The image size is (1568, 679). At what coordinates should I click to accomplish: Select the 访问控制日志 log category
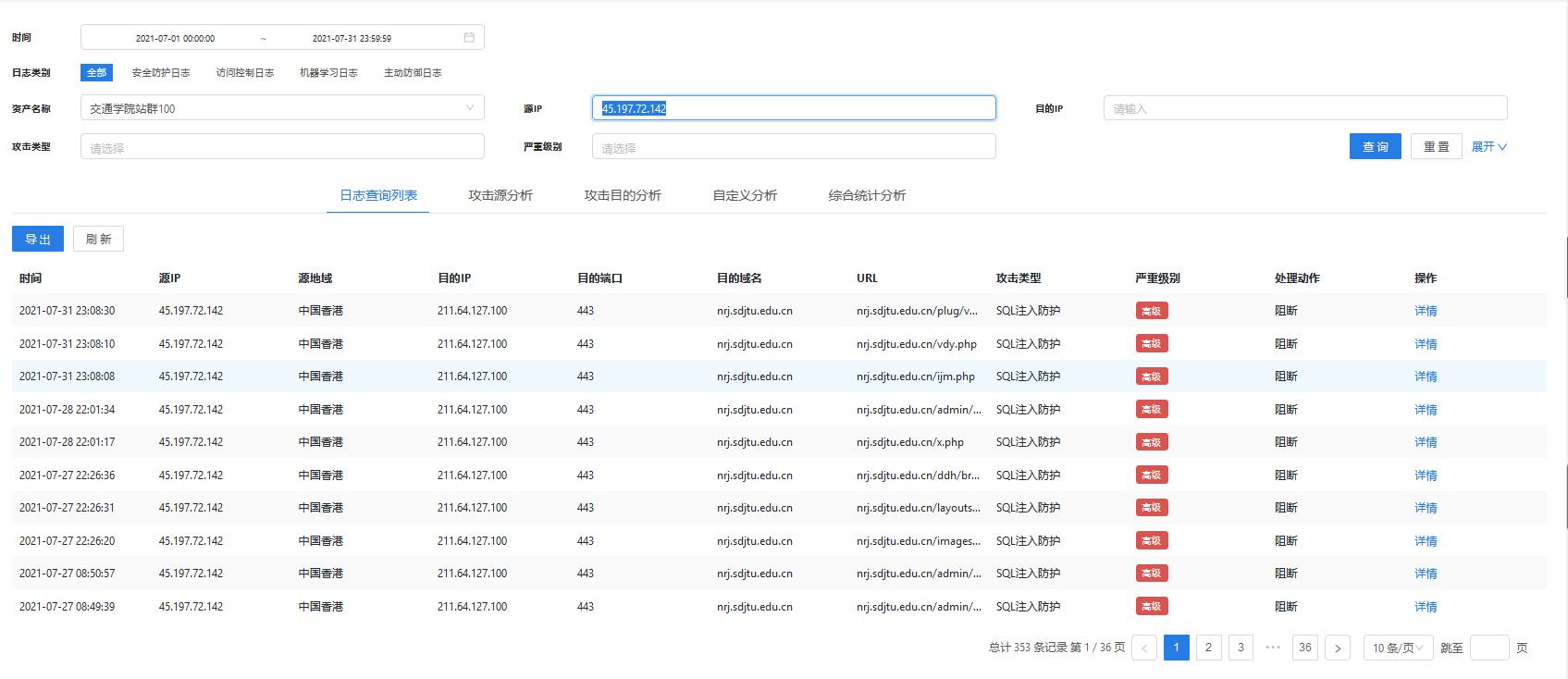point(245,72)
